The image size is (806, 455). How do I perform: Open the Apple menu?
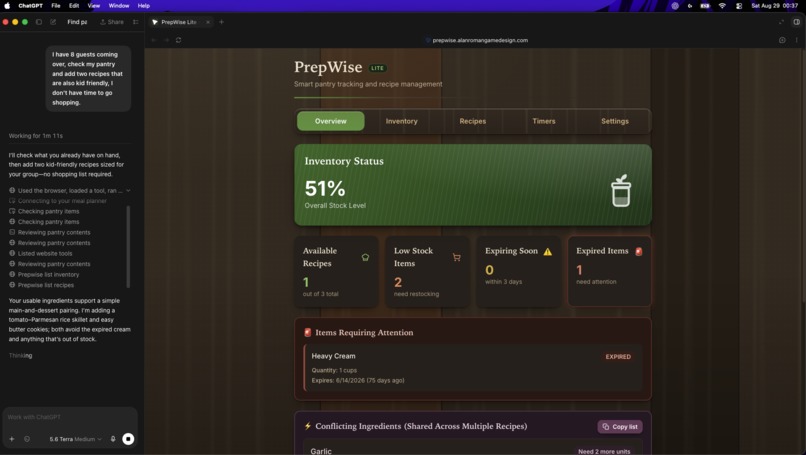point(7,6)
